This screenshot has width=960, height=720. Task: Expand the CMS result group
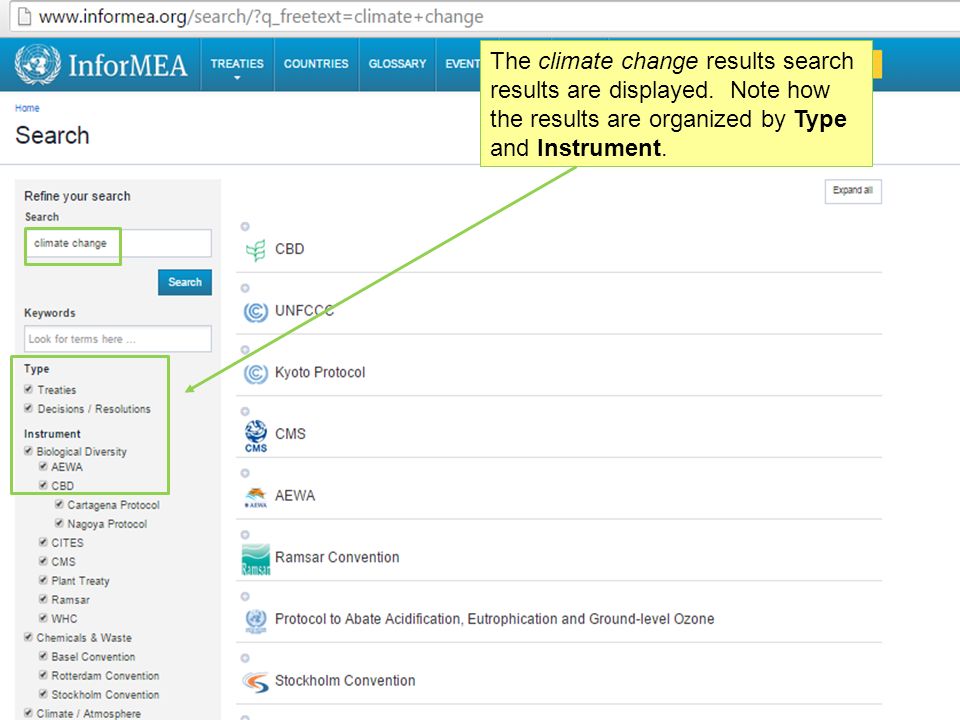(x=245, y=411)
